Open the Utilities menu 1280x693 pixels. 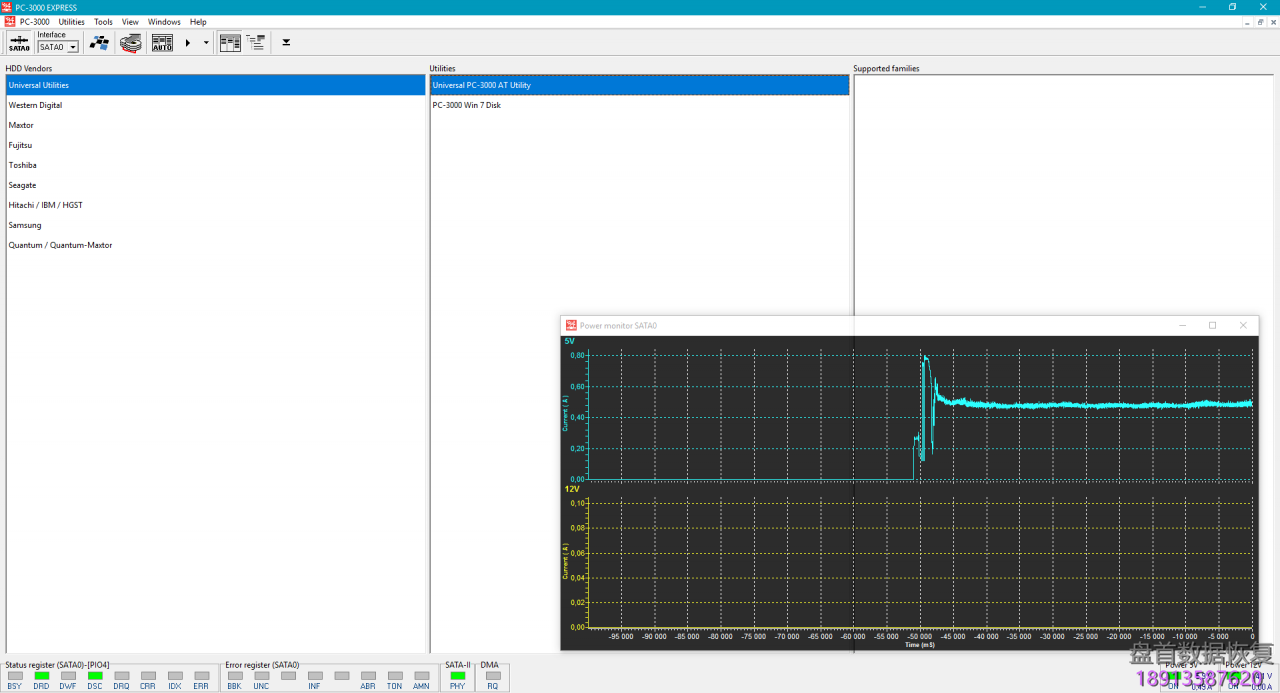pos(70,21)
